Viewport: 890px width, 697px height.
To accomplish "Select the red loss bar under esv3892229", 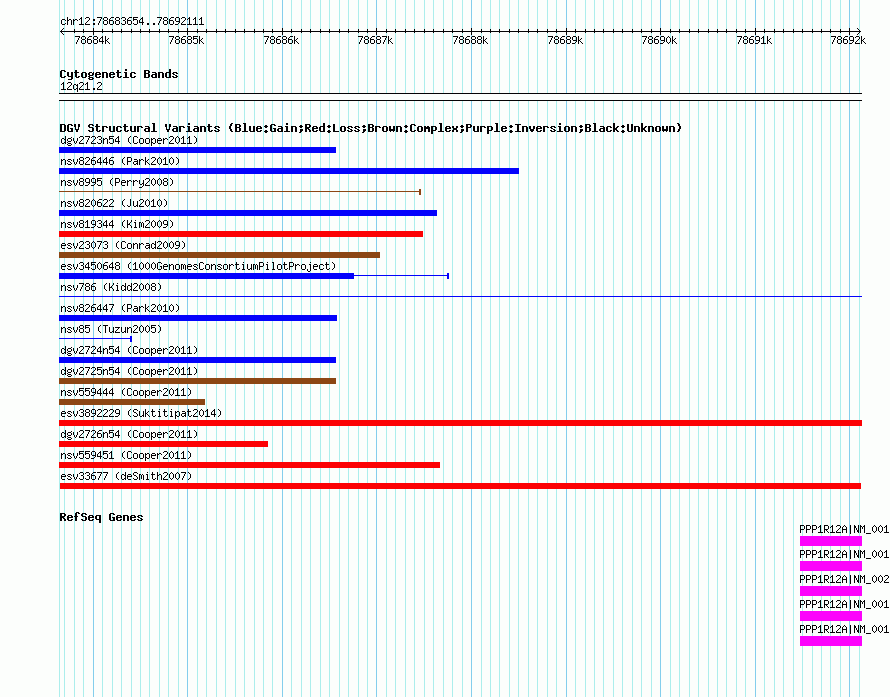I will 460,423.
